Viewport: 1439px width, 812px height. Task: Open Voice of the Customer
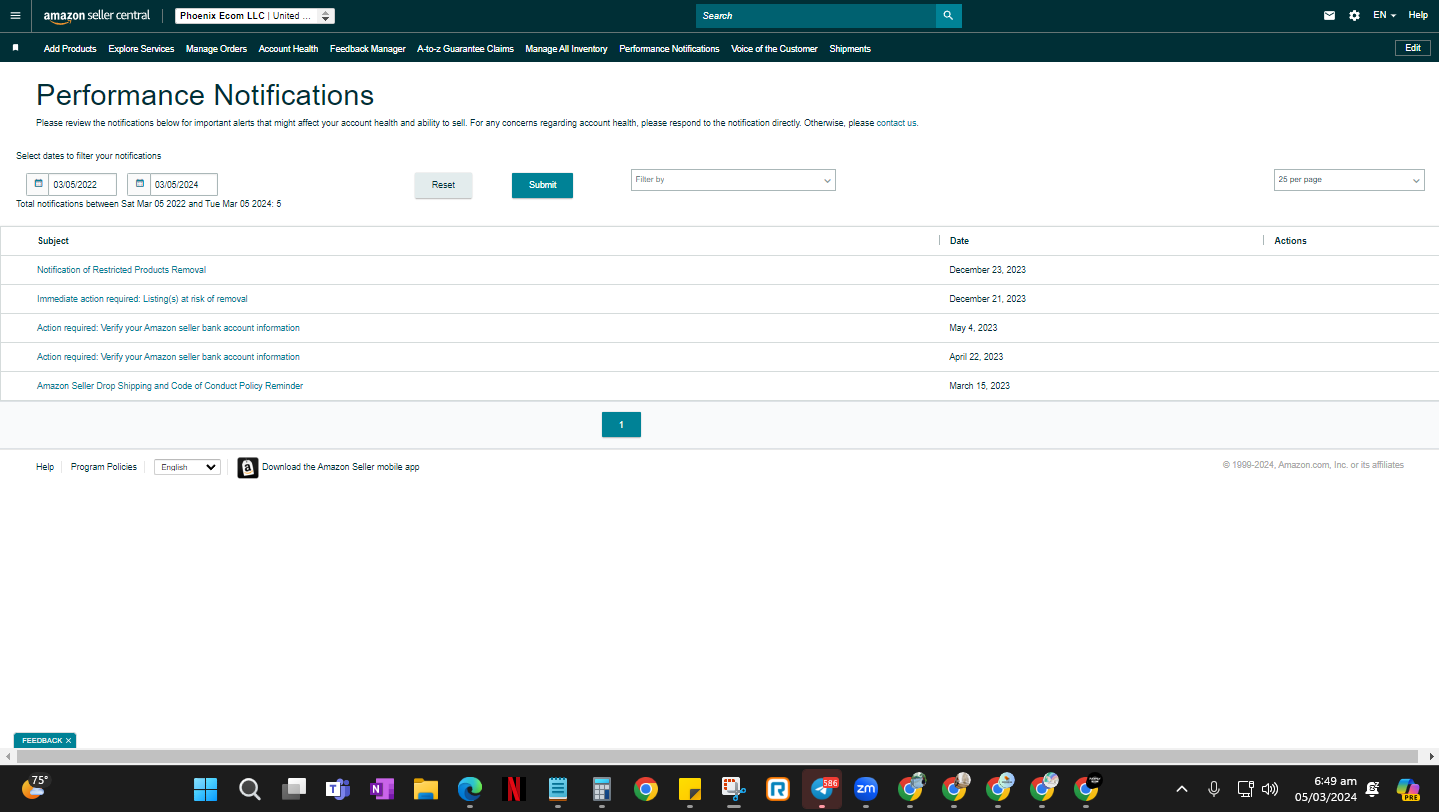[774, 49]
